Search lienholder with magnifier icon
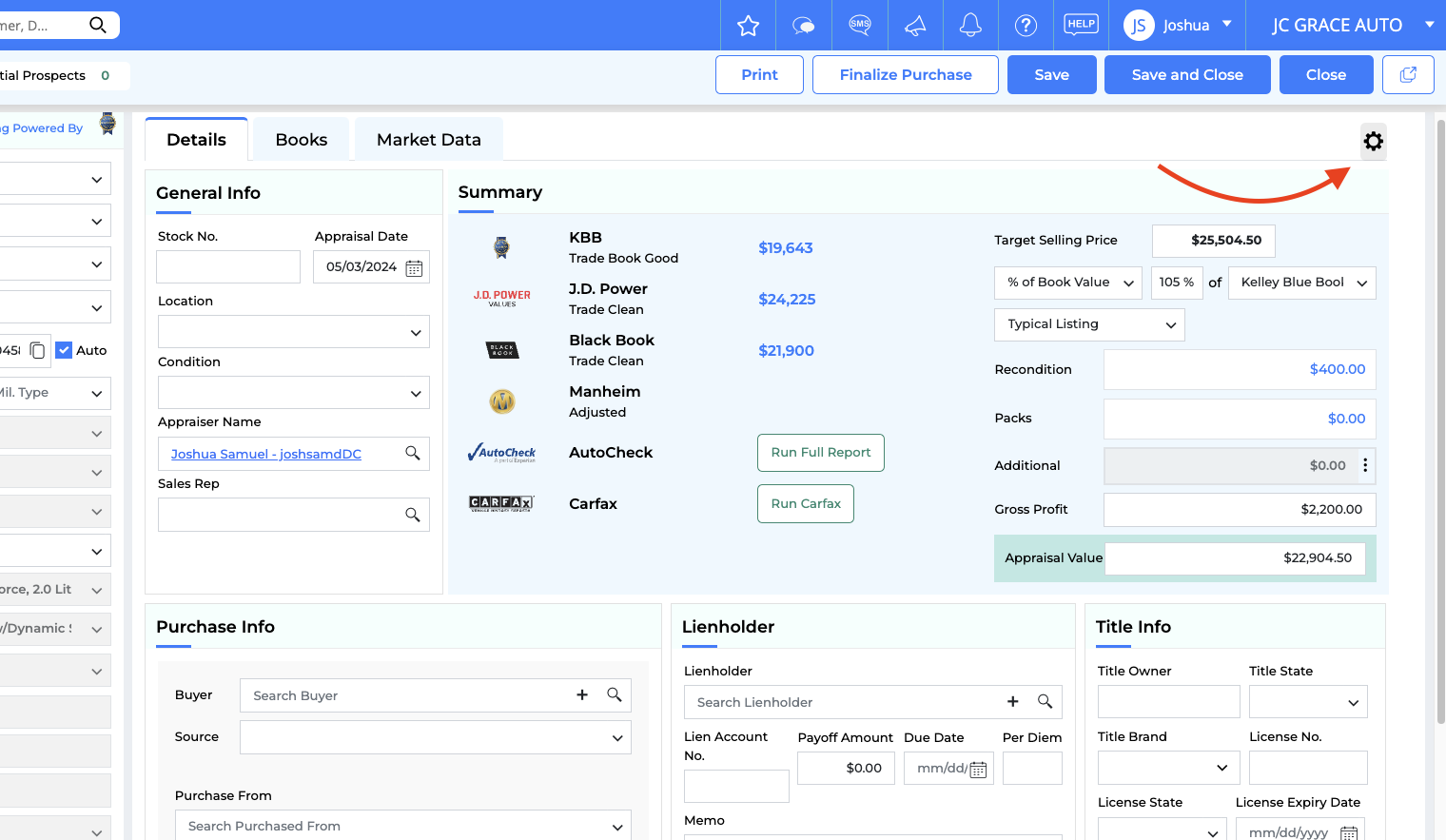 click(x=1045, y=702)
